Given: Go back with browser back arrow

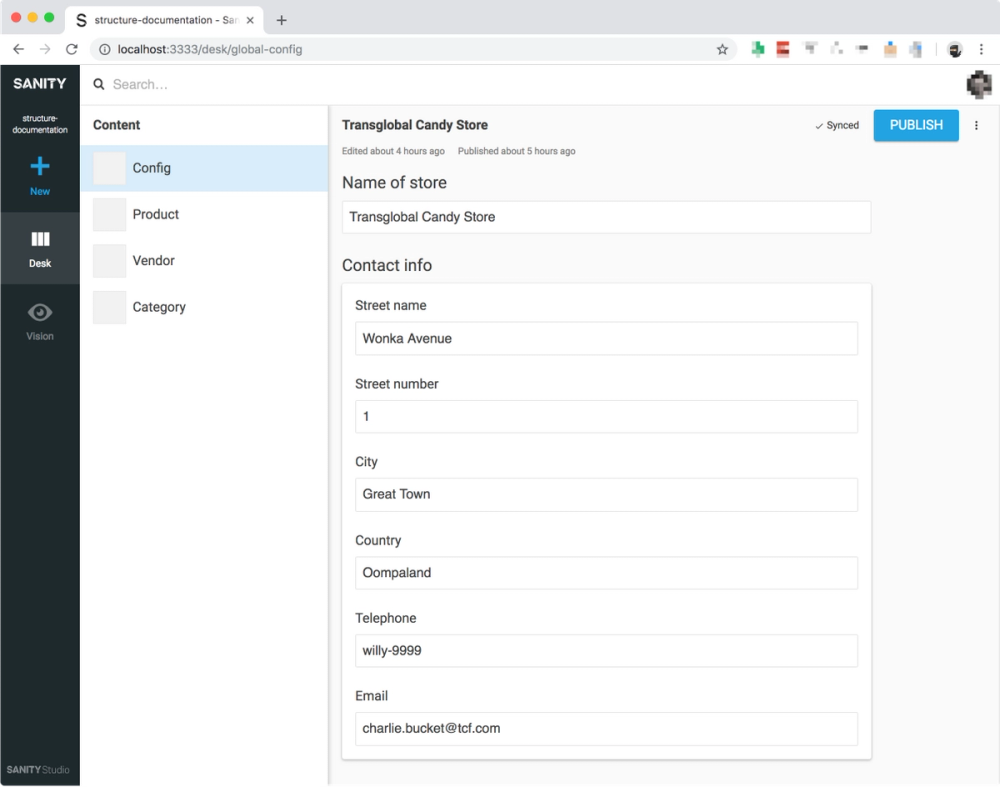Looking at the screenshot, I should (x=18, y=49).
